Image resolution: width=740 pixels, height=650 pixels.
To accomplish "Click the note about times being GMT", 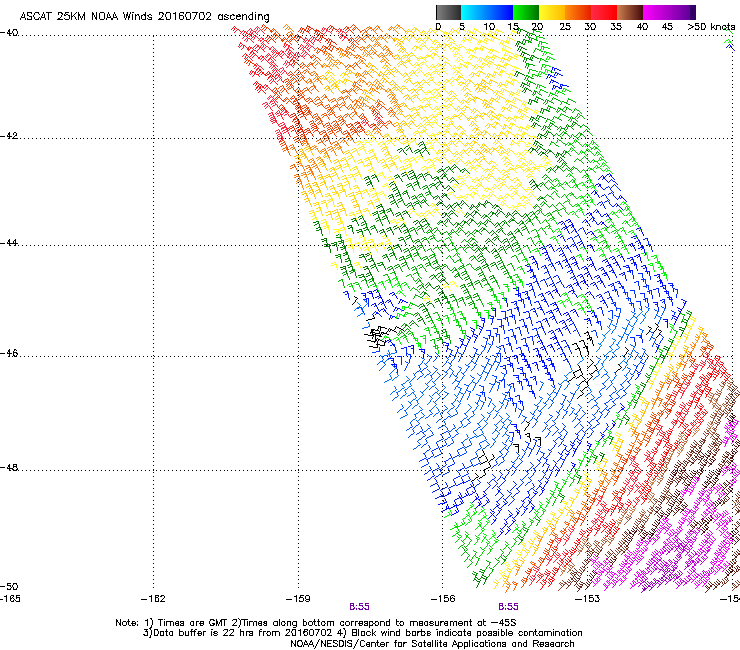I will (316, 623).
